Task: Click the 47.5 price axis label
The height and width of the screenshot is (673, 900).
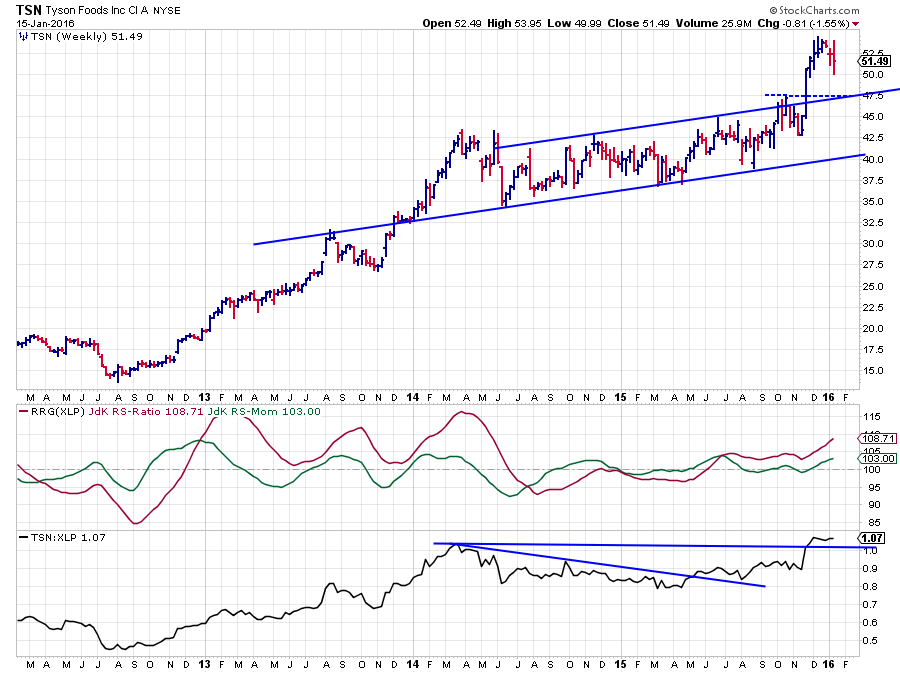Action: point(873,96)
